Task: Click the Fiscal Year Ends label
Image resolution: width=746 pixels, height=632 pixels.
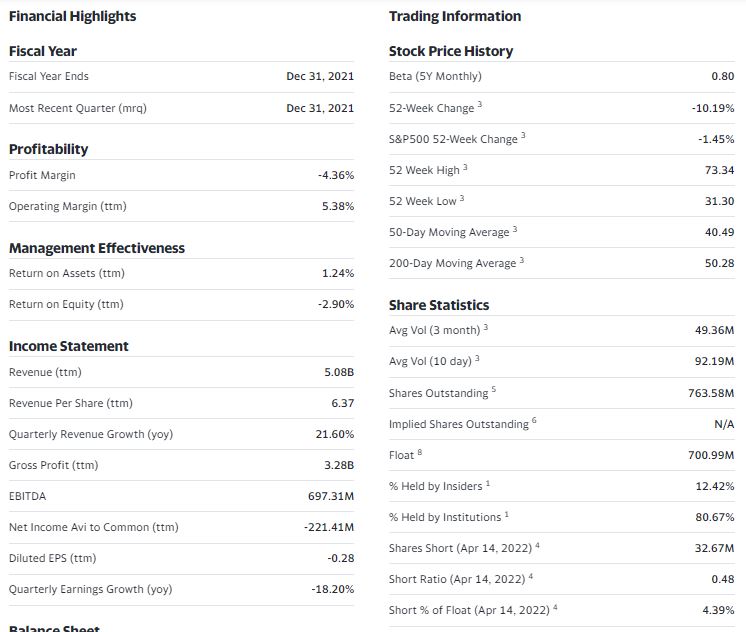Action: [49, 76]
